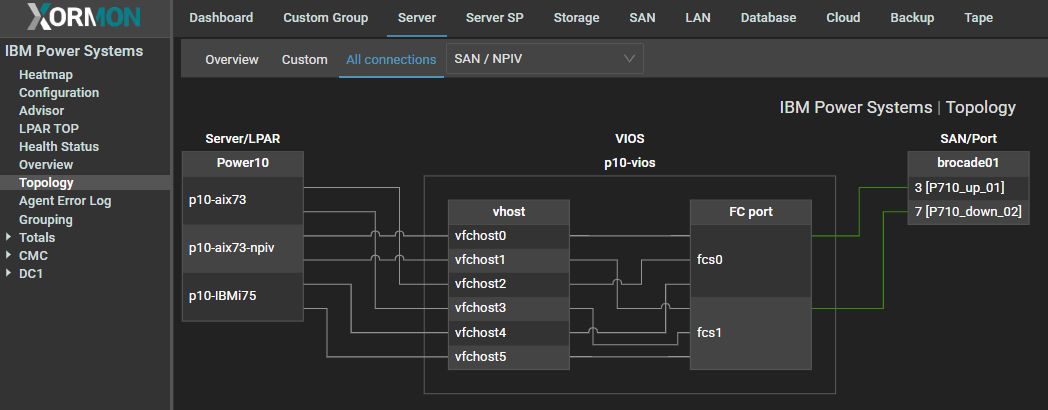Expand the Totals tree node

coord(9,238)
